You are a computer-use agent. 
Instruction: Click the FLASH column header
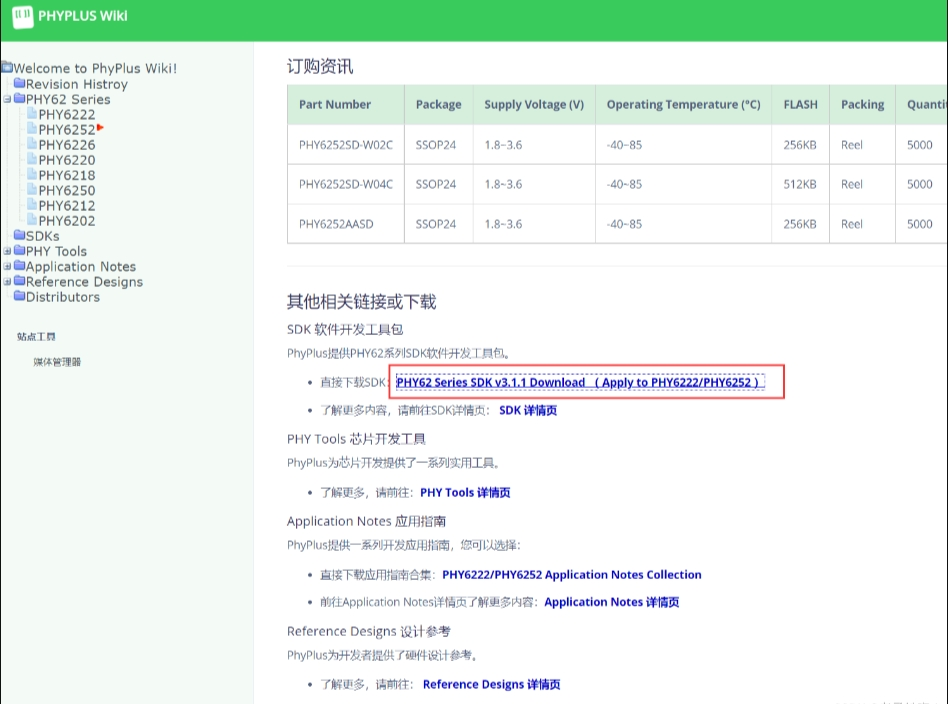tap(800, 105)
